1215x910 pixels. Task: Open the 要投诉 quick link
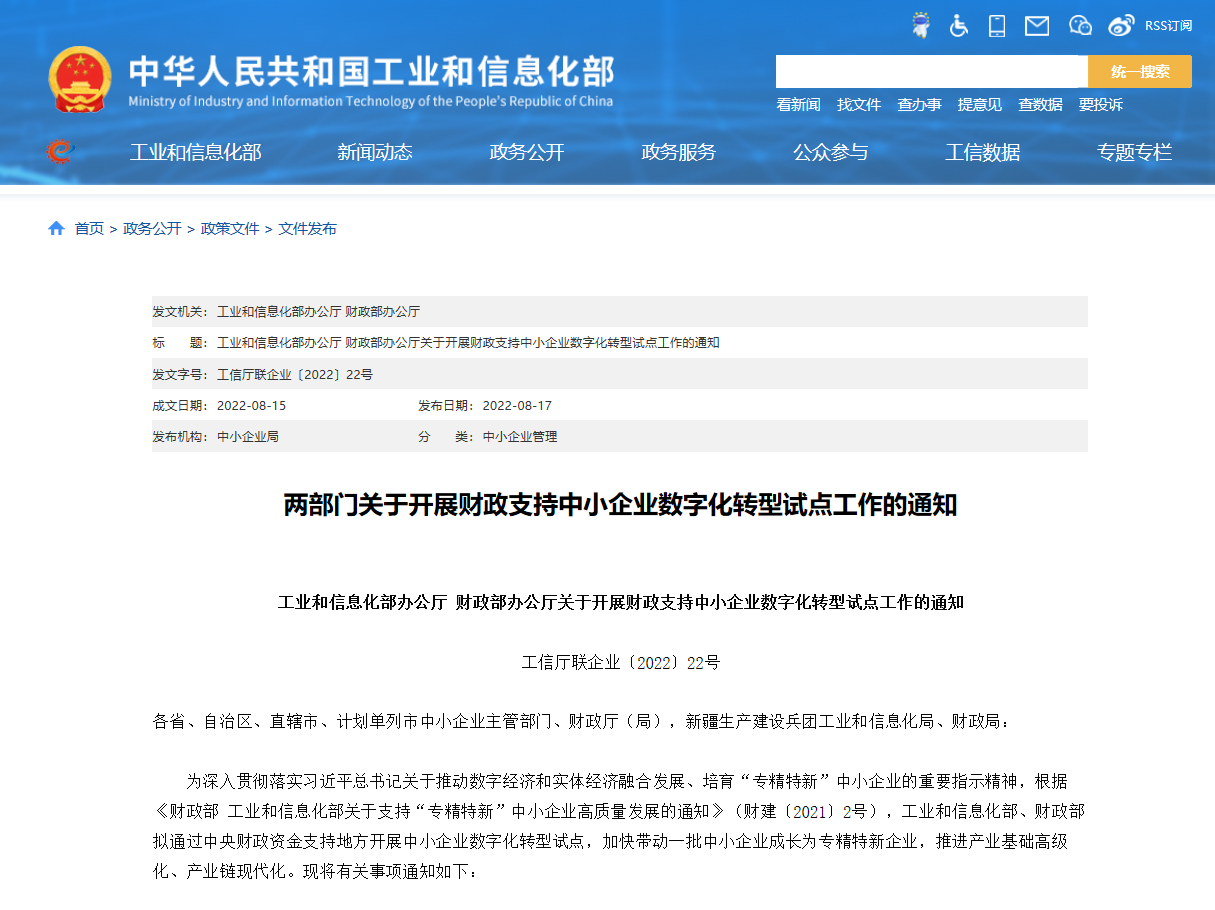point(1100,104)
